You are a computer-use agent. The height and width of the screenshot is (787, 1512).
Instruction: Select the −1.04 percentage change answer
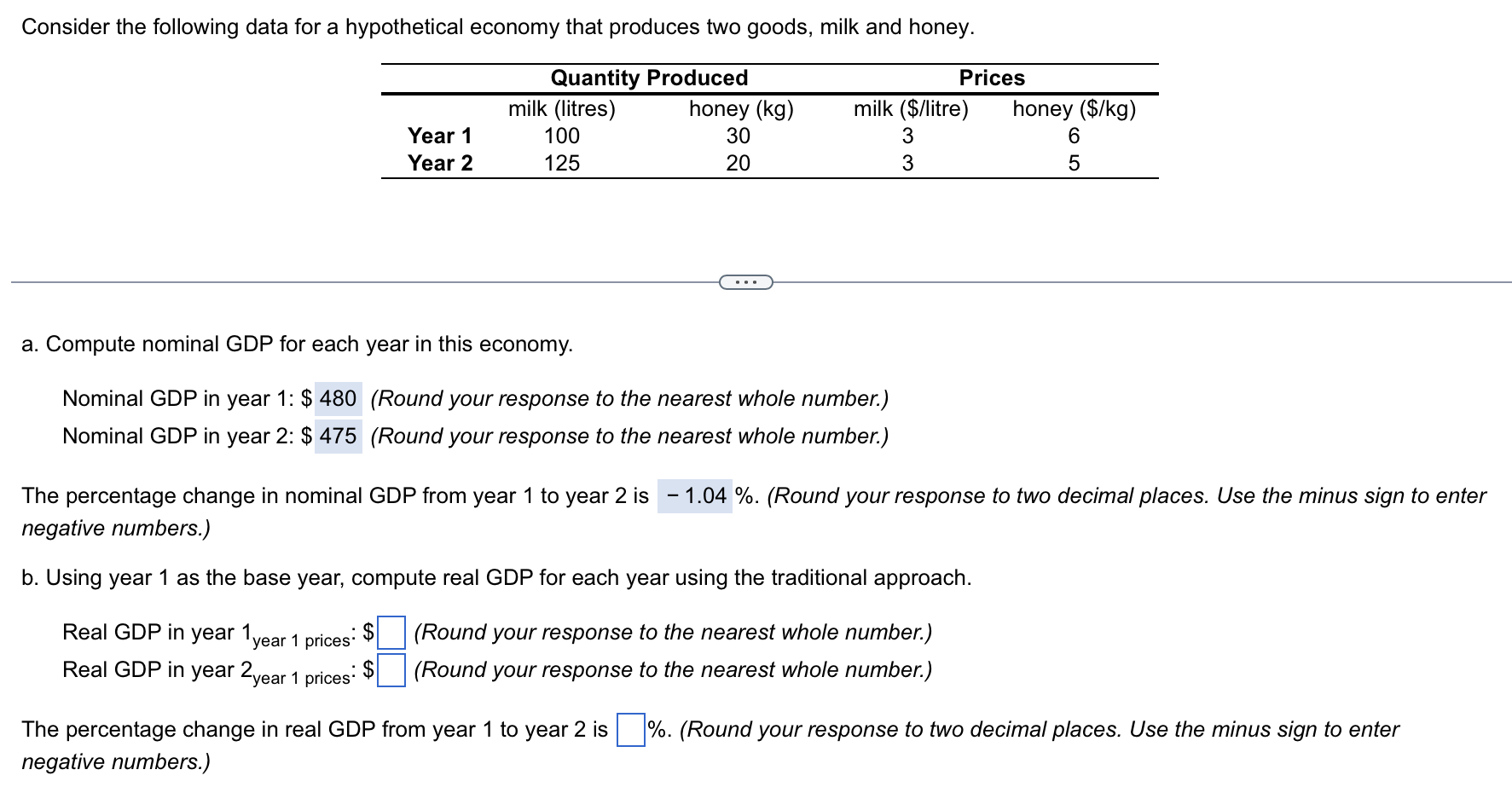[696, 495]
